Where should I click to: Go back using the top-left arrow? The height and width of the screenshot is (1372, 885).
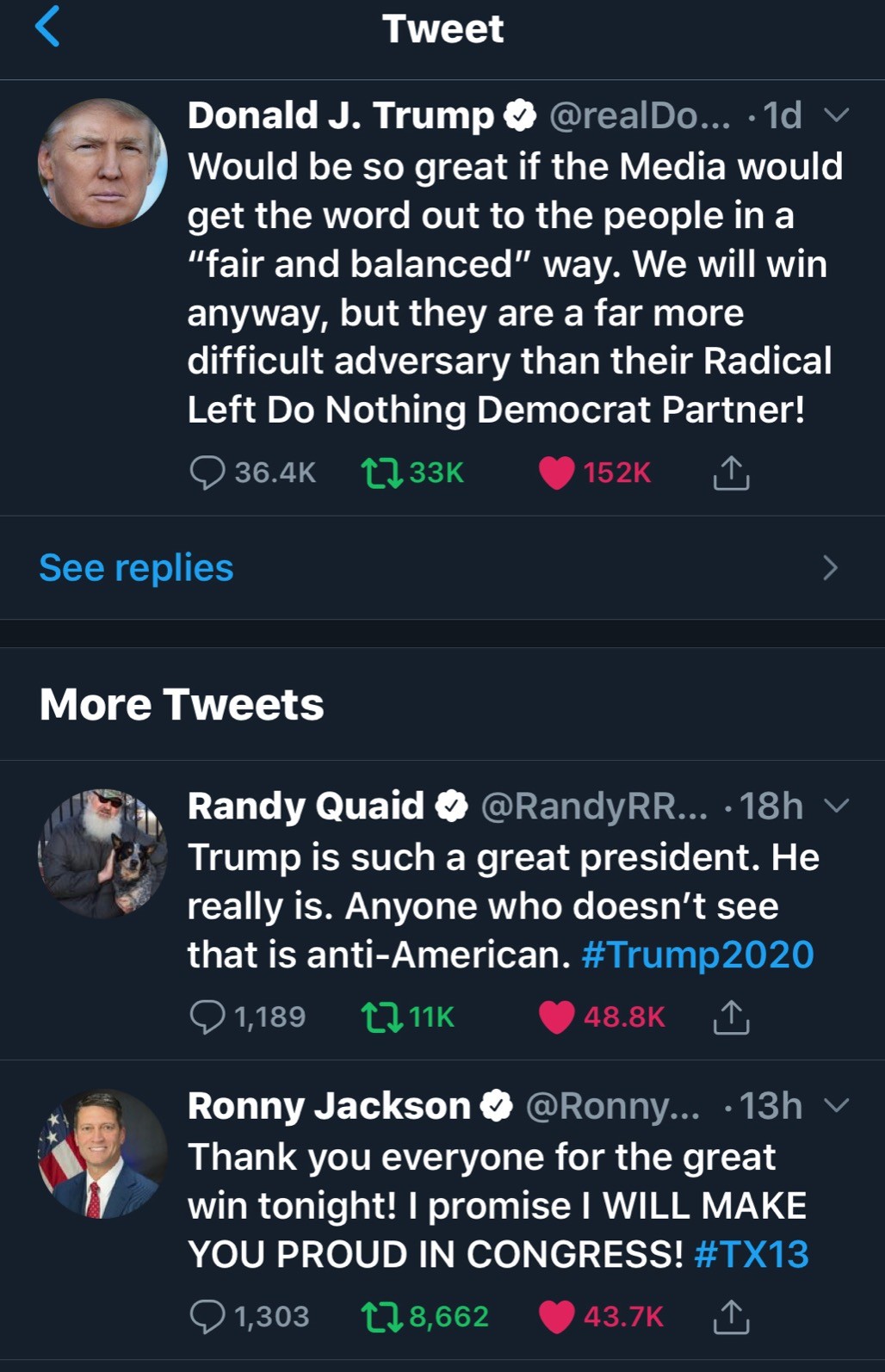47,27
